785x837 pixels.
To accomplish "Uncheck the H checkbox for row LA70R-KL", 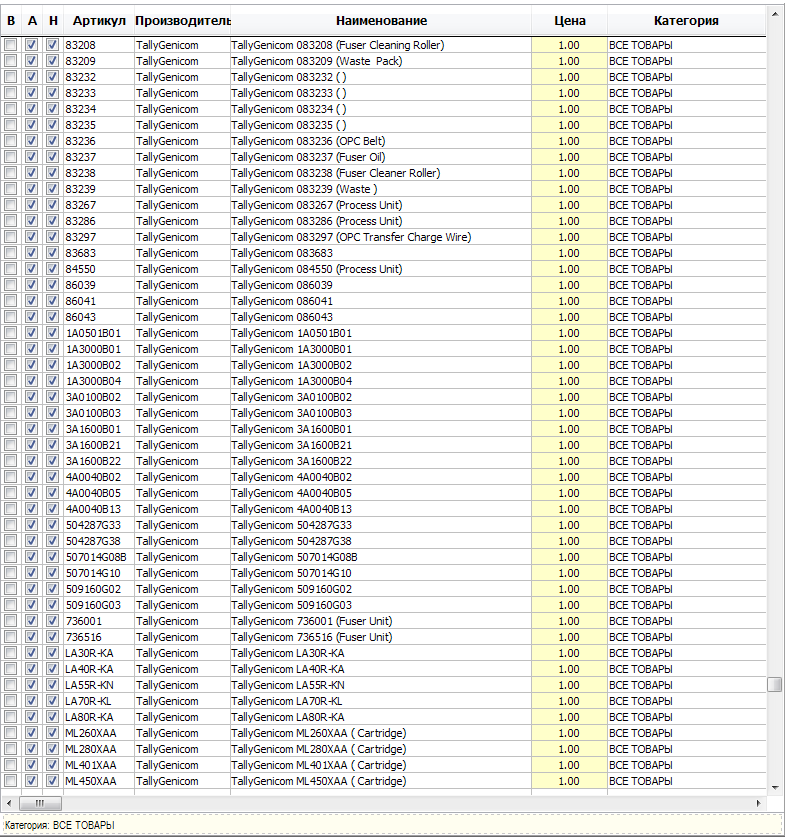I will tap(52, 701).
